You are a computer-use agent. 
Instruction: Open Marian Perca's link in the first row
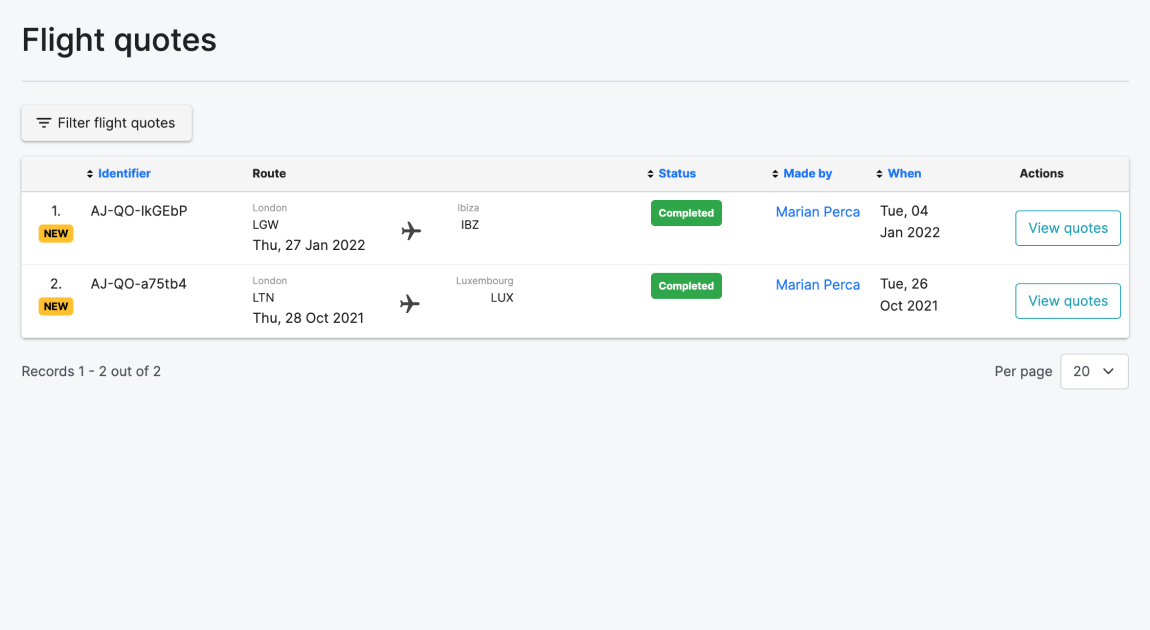point(817,212)
